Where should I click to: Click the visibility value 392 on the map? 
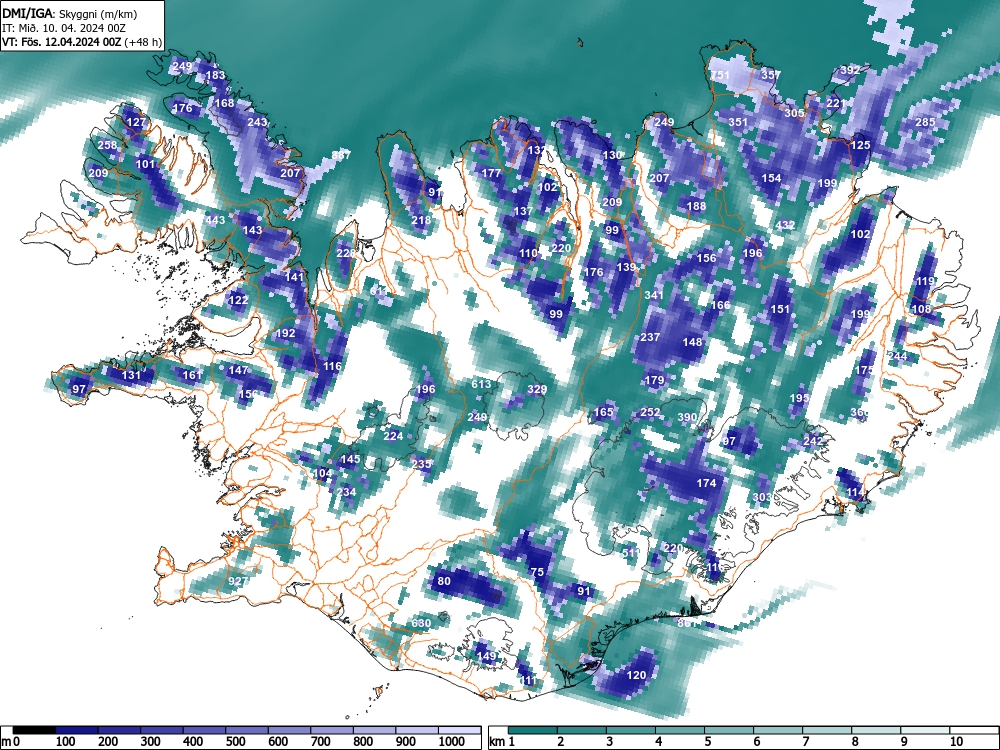pos(850,70)
